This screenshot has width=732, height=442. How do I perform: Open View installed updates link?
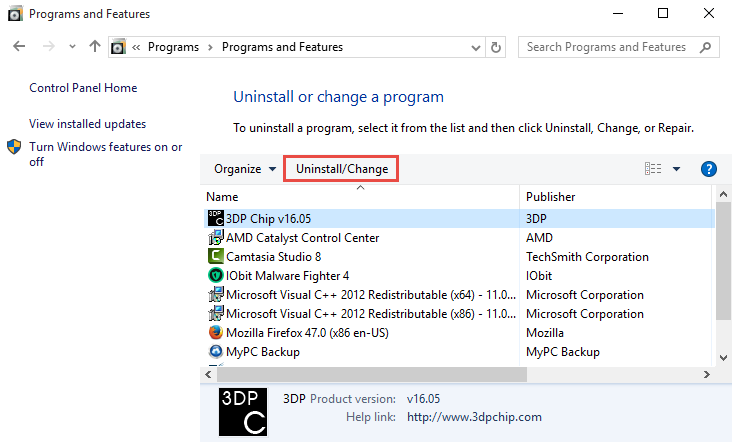(87, 124)
